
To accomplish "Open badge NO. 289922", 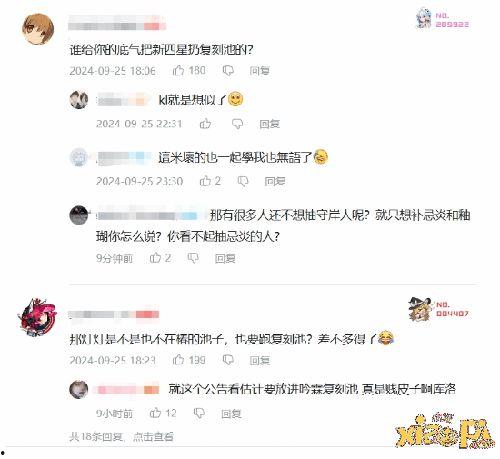I will [442, 19].
